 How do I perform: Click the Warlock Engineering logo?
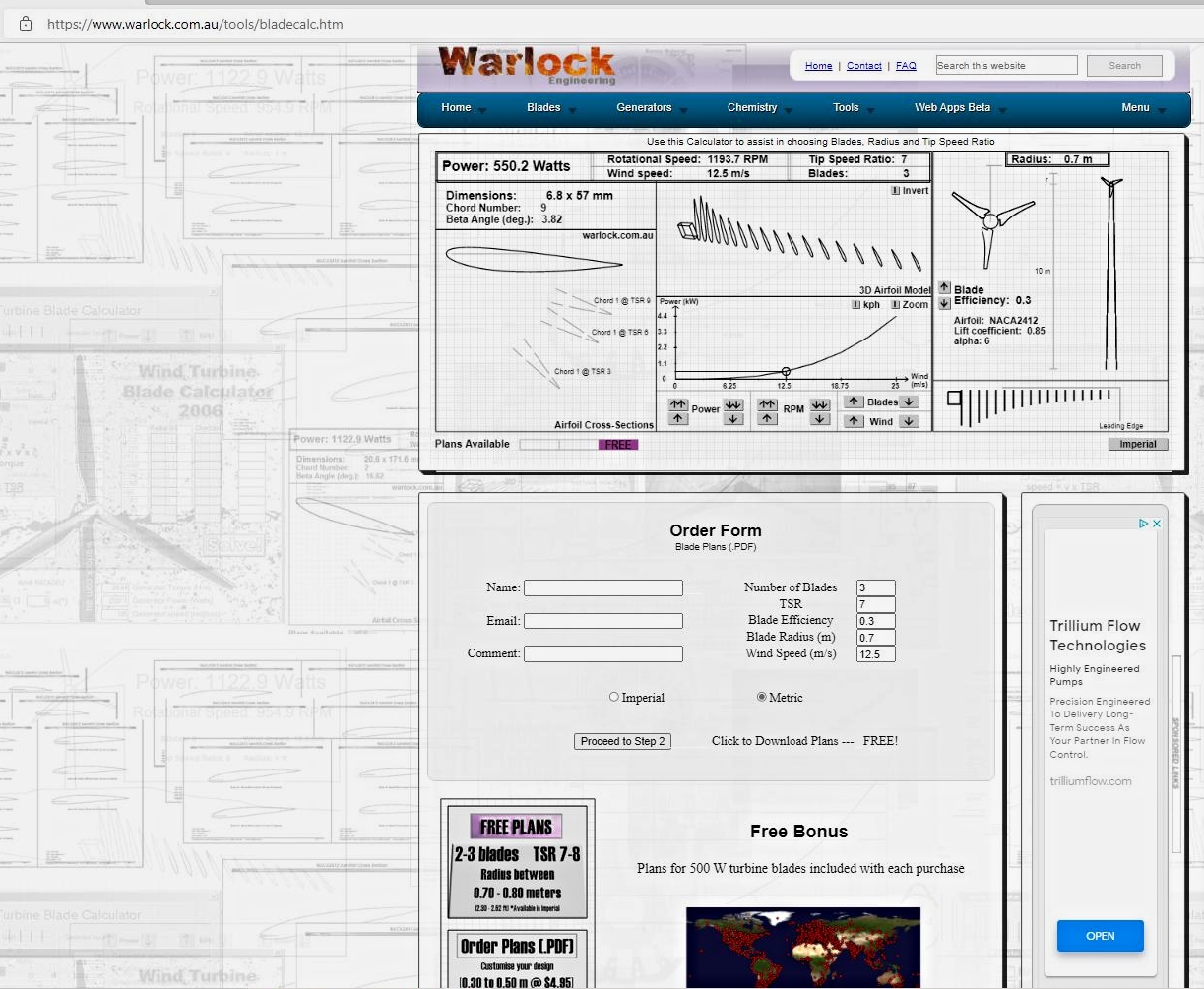click(528, 65)
